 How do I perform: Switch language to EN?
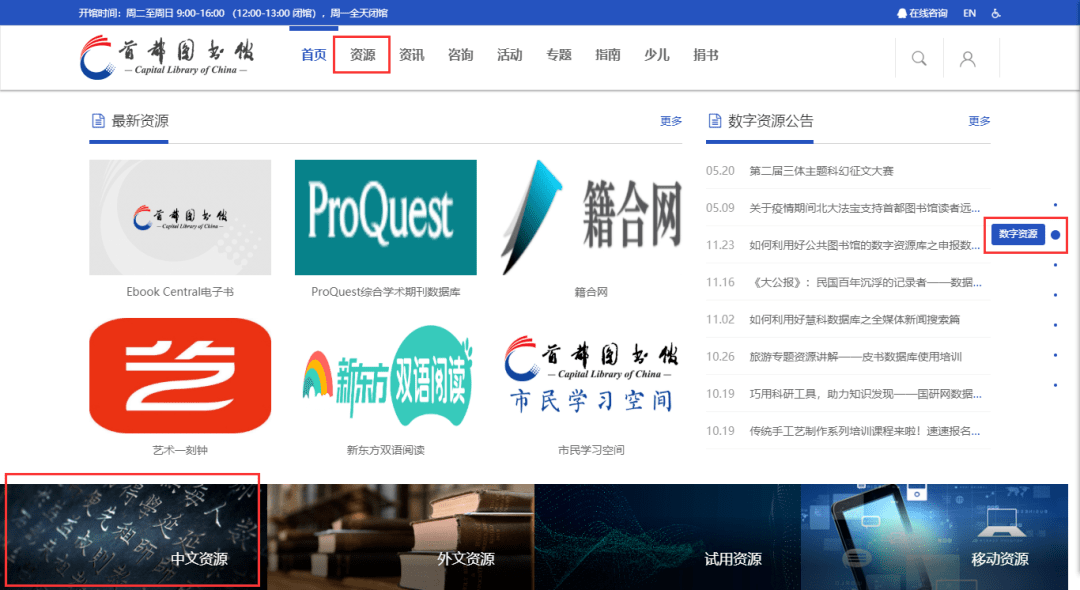969,13
